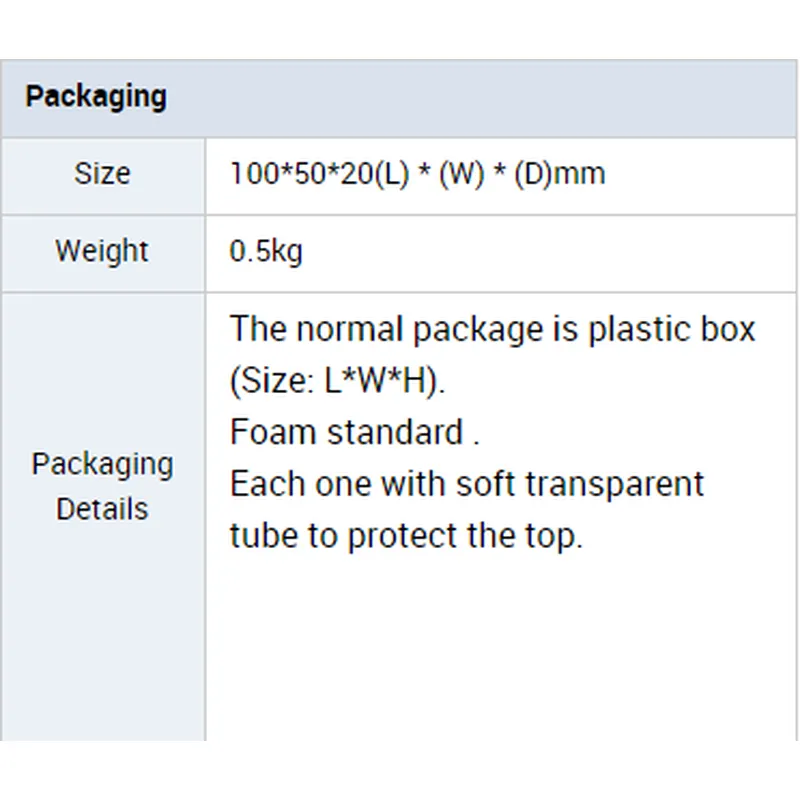
Task: Click the "Packaging Details" row label
Action: [102, 486]
